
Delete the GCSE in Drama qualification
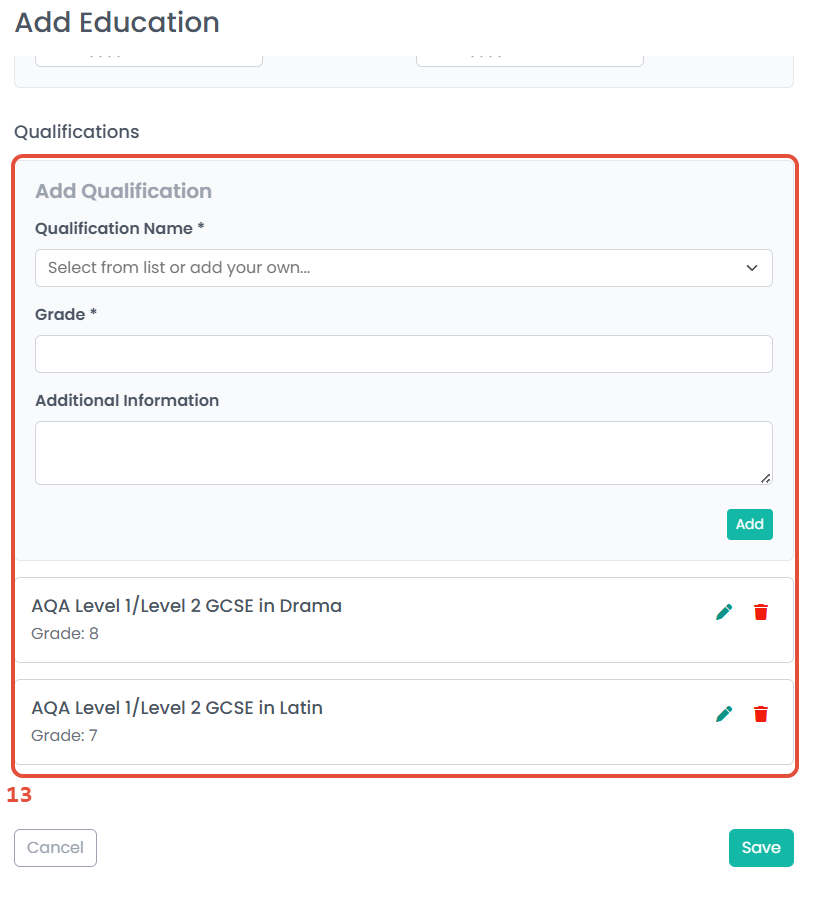coord(761,612)
